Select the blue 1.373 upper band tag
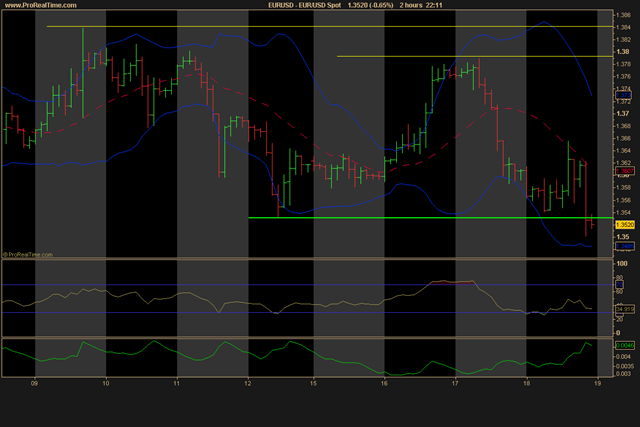This screenshot has width=640, height=427. coord(623,95)
